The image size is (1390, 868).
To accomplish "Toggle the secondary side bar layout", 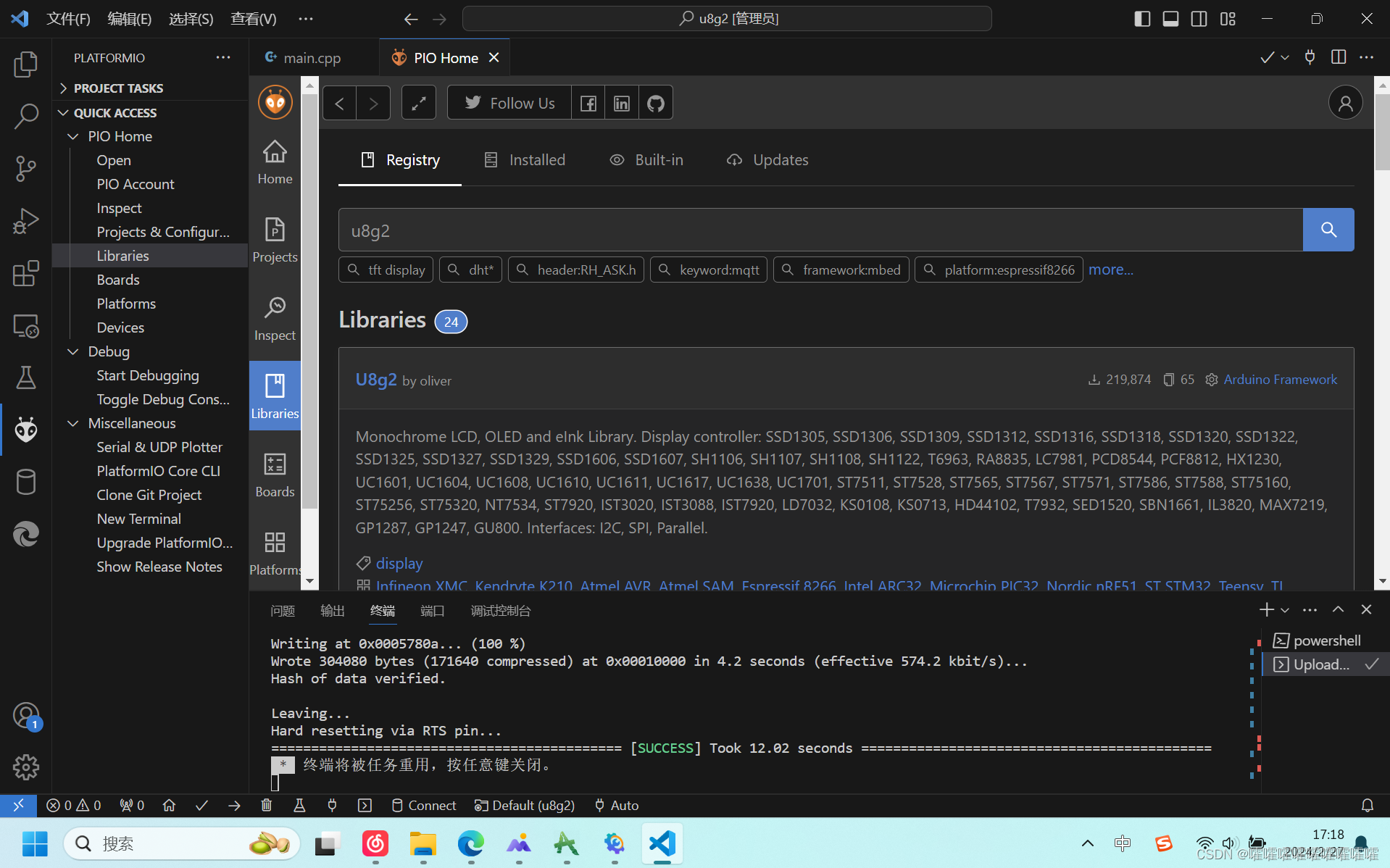I will tap(1199, 19).
